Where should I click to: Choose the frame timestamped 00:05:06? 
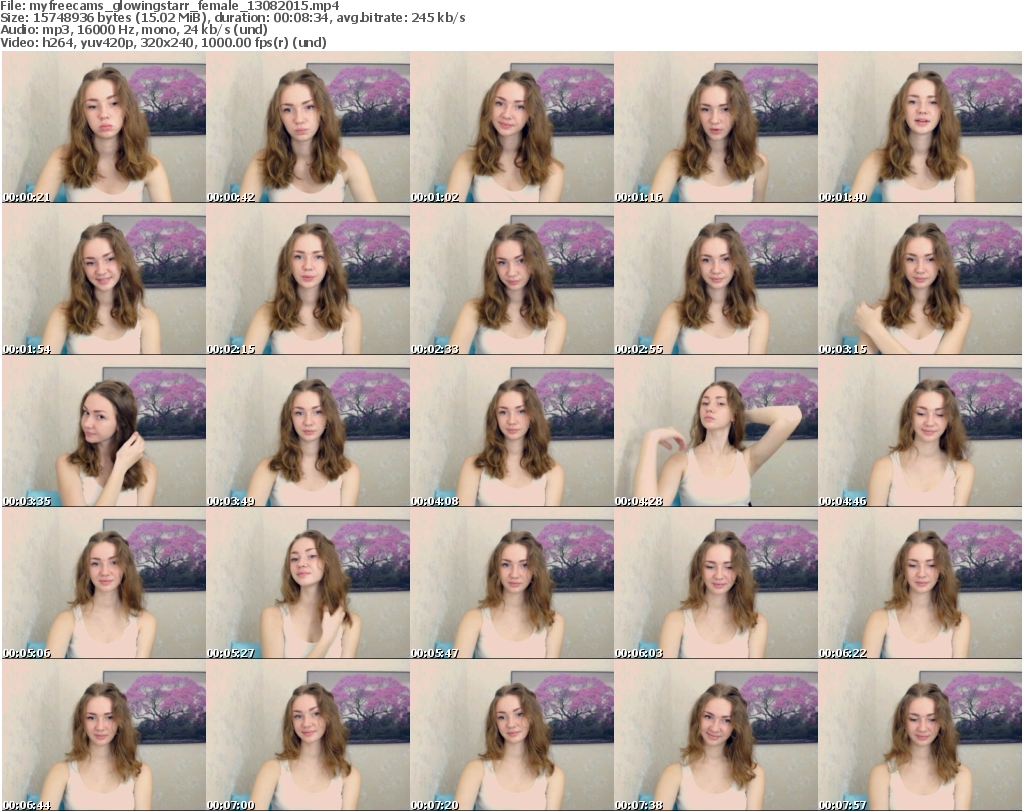pyautogui.click(x=104, y=583)
